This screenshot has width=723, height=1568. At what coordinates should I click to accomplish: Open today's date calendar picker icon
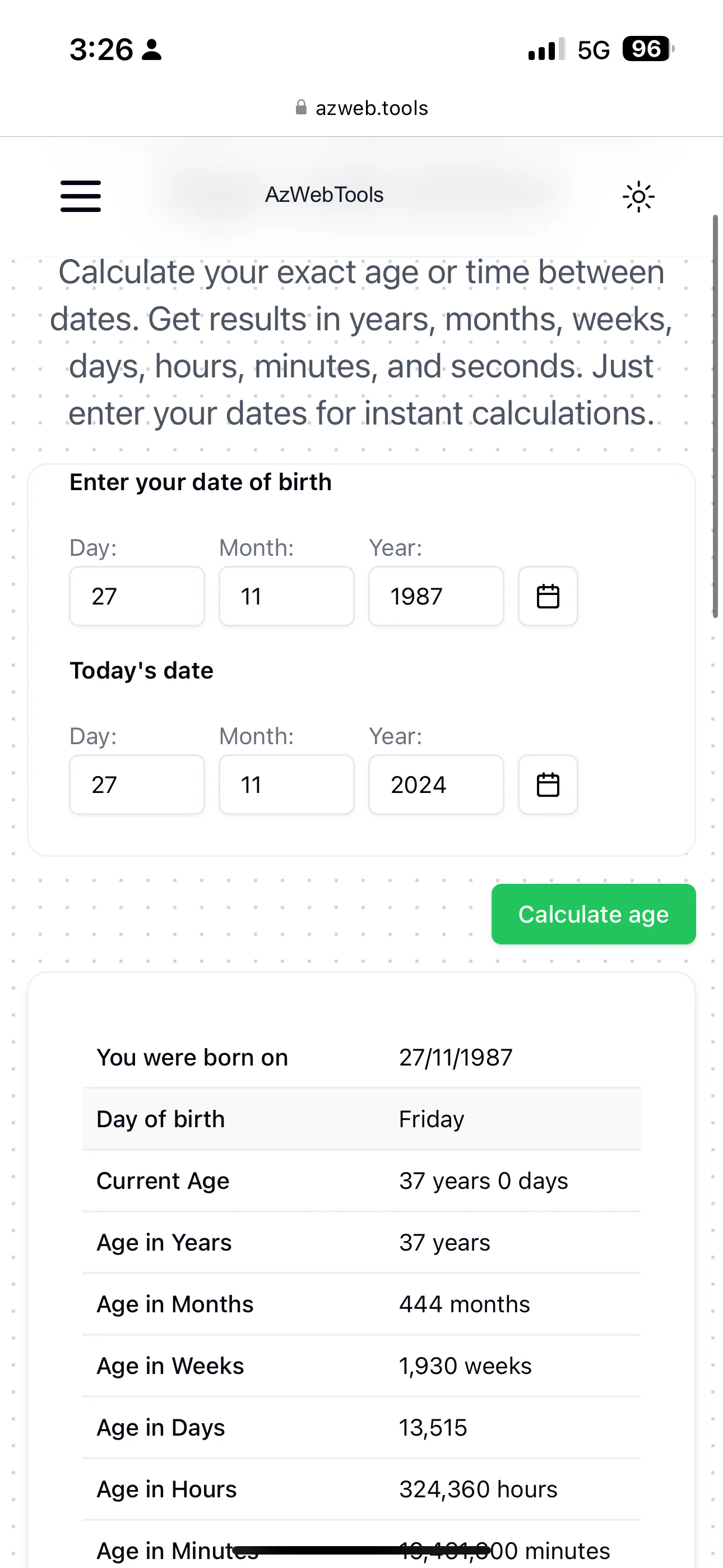click(x=548, y=785)
